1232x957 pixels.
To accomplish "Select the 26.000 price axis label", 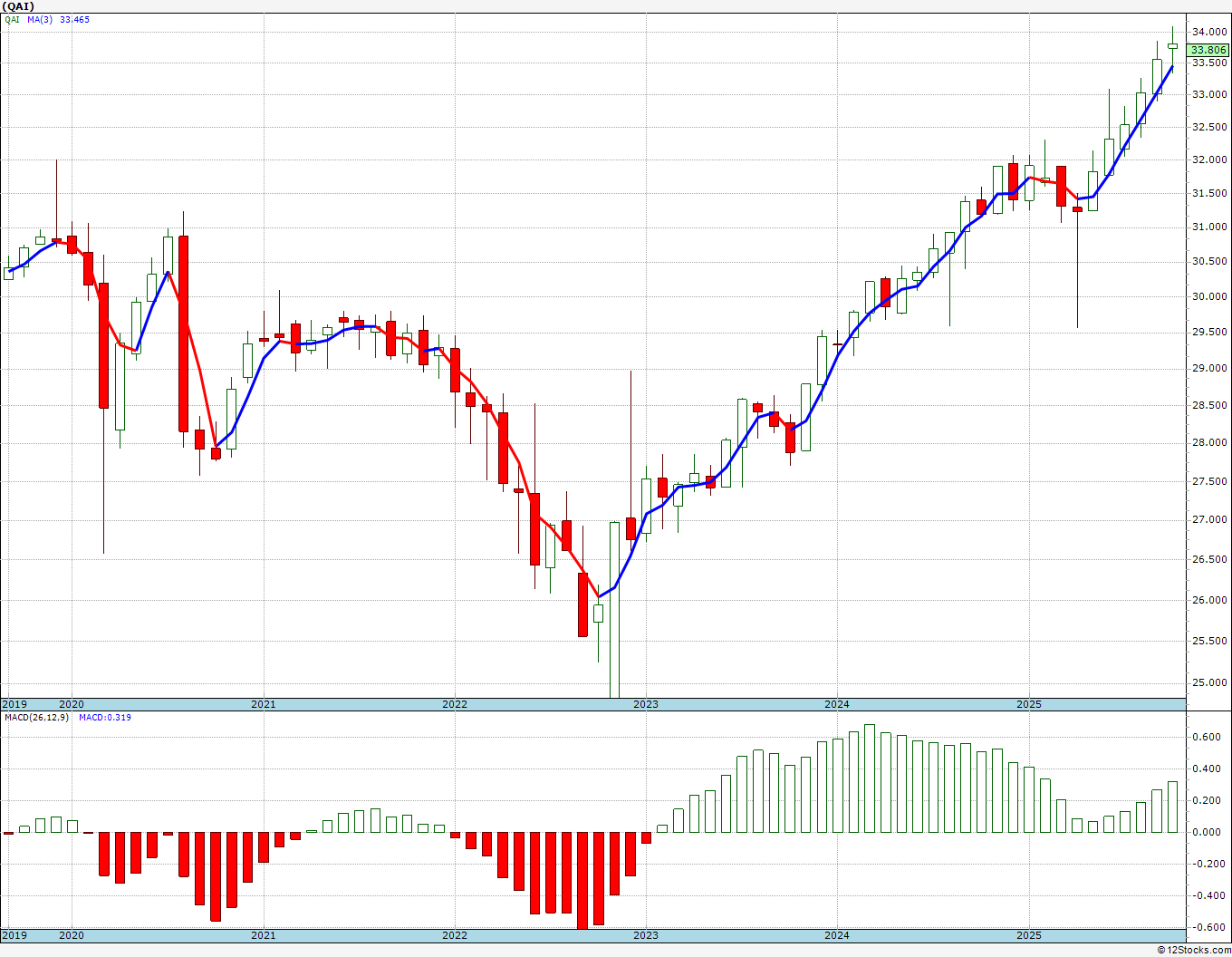I will click(1210, 600).
